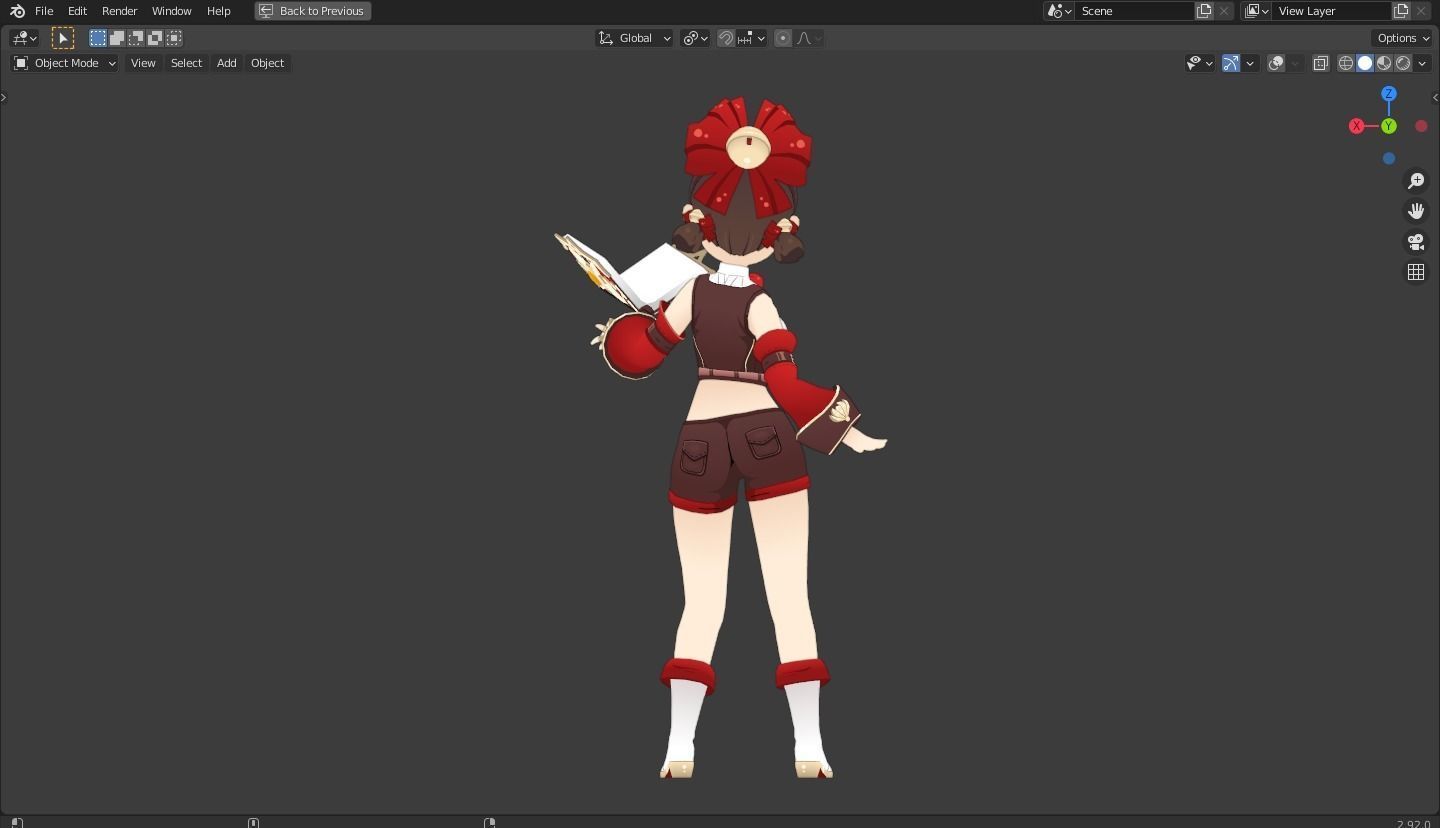Click the Y axis on navigation gizmo
The height and width of the screenshot is (828, 1440).
point(1388,126)
